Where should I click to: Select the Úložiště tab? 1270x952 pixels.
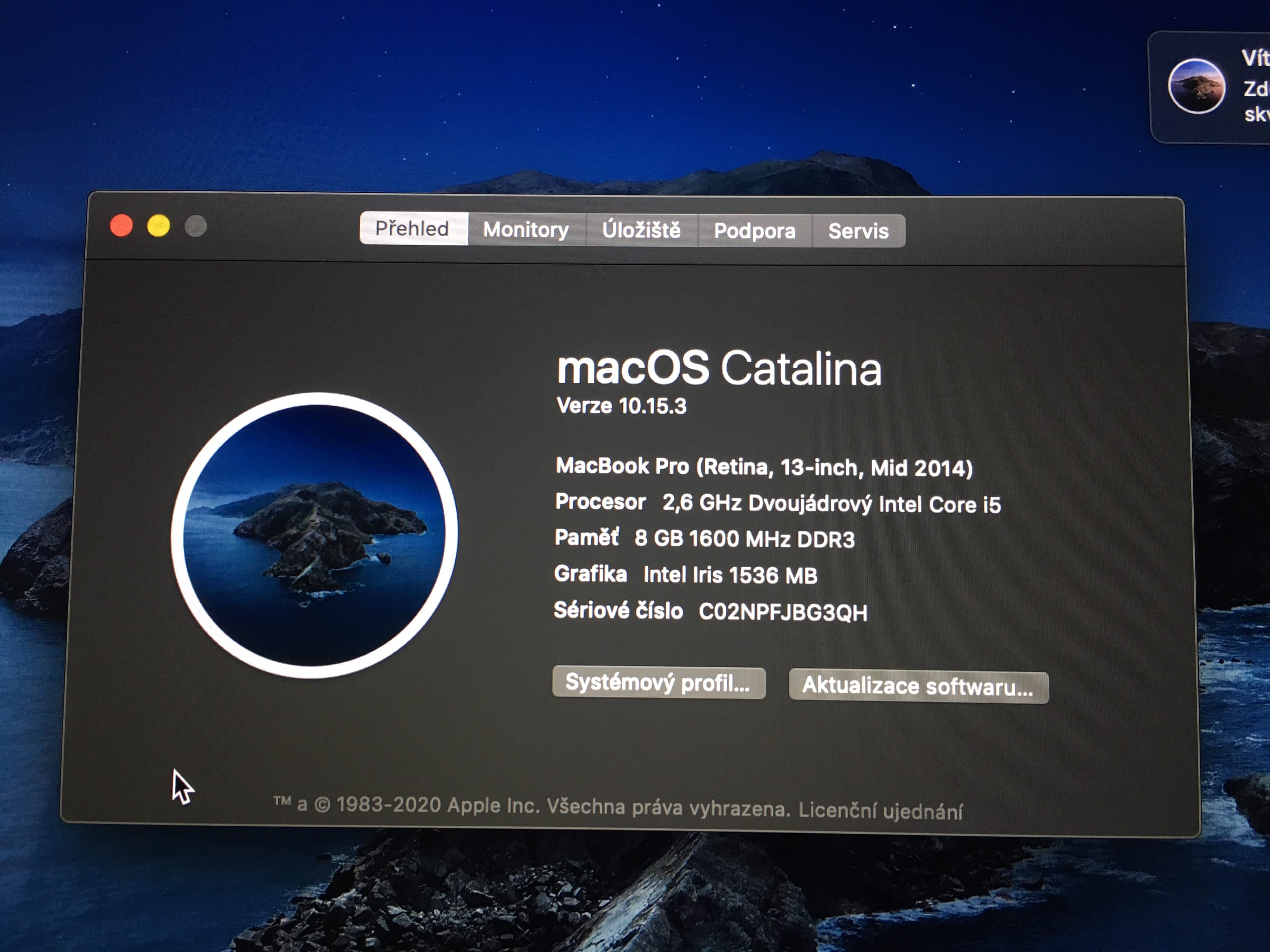641,230
